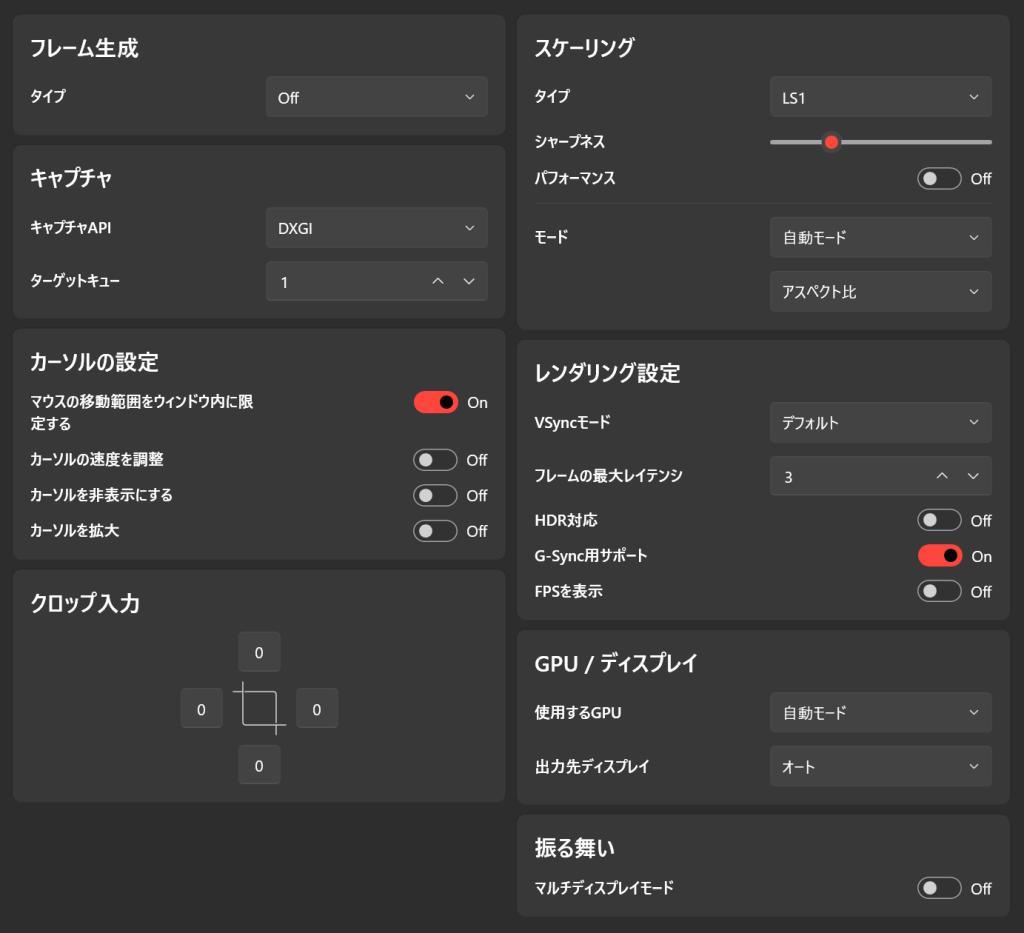Enable マルチディスプレイモード toggle
This screenshot has height=933, width=1024.
pos(940,888)
